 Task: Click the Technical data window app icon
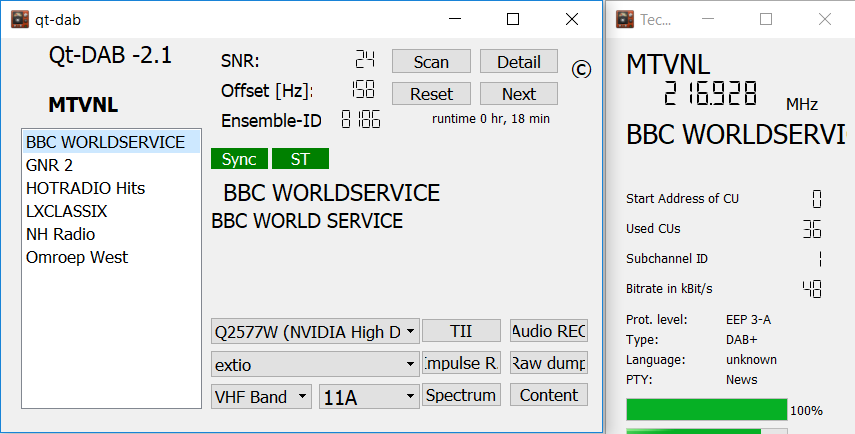625,19
